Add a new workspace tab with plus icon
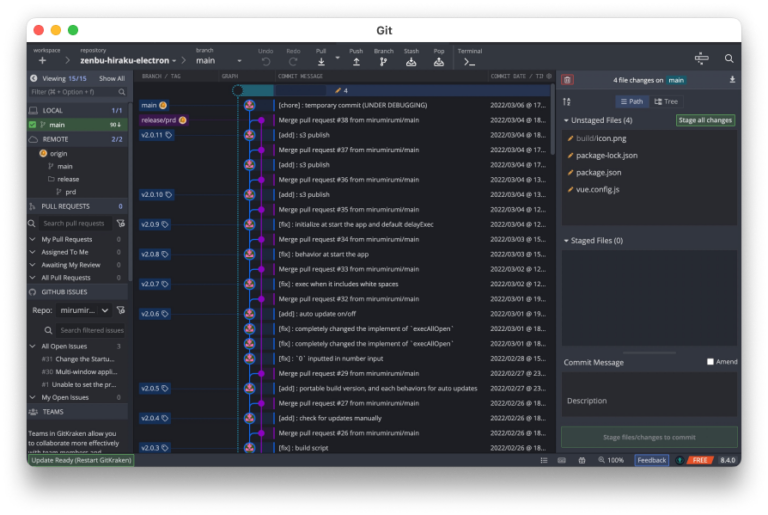The image size is (768, 515). pos(42,60)
